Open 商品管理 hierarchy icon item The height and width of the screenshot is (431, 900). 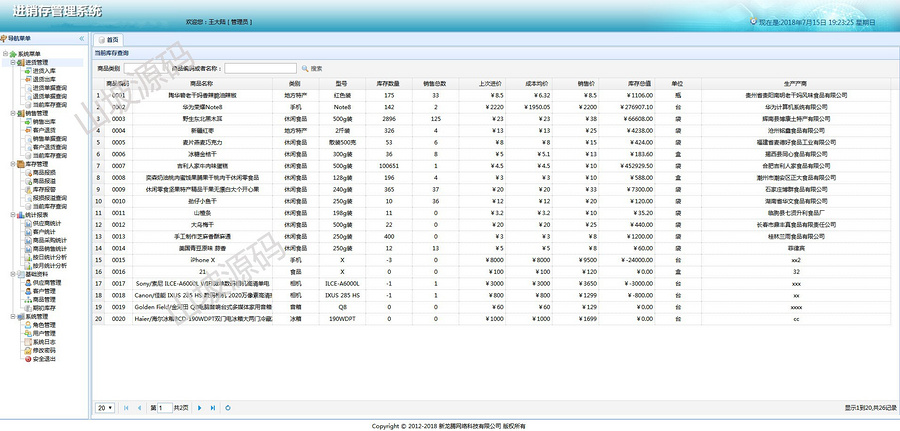(x=28, y=299)
